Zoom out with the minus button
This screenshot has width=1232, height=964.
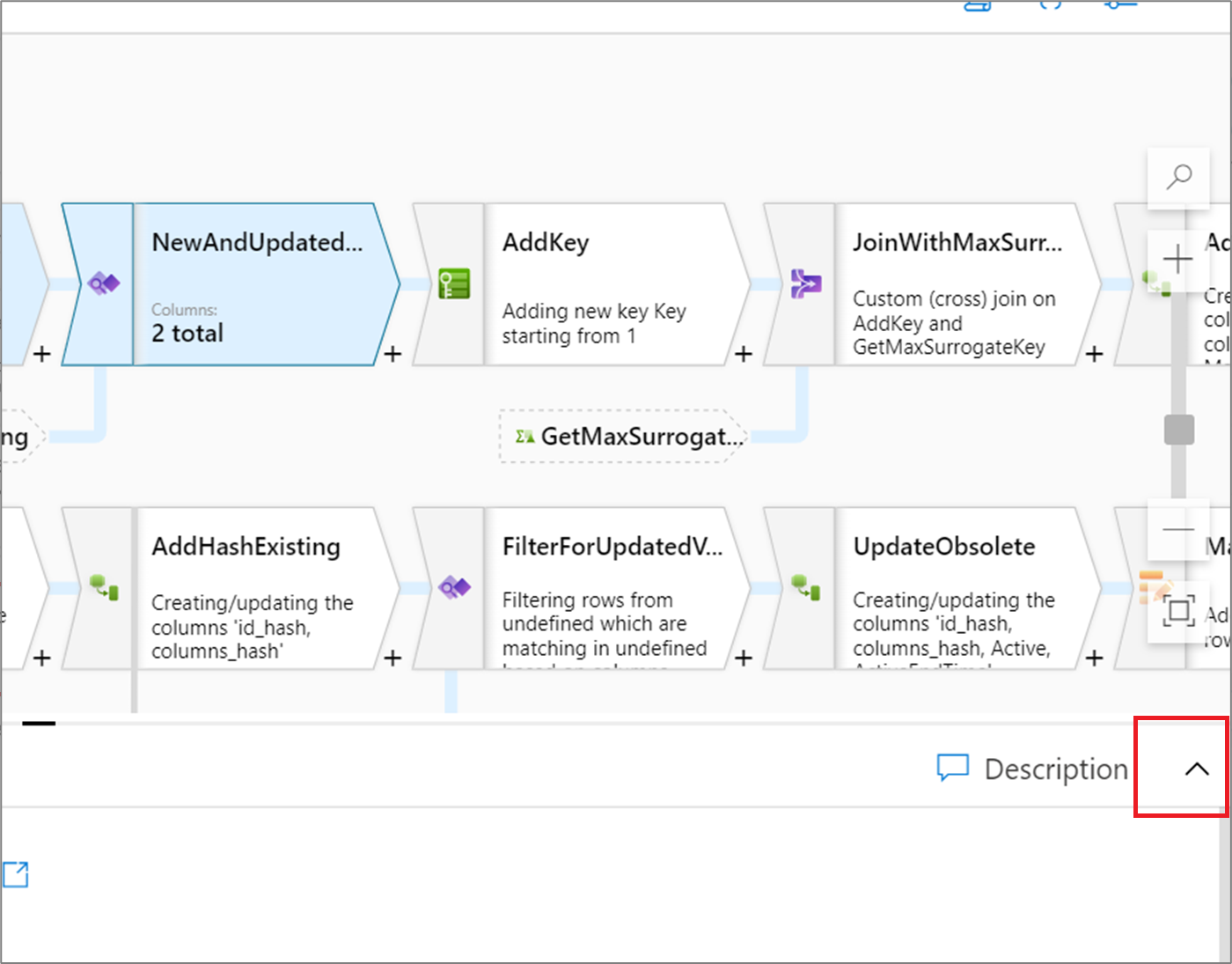coord(1177,530)
